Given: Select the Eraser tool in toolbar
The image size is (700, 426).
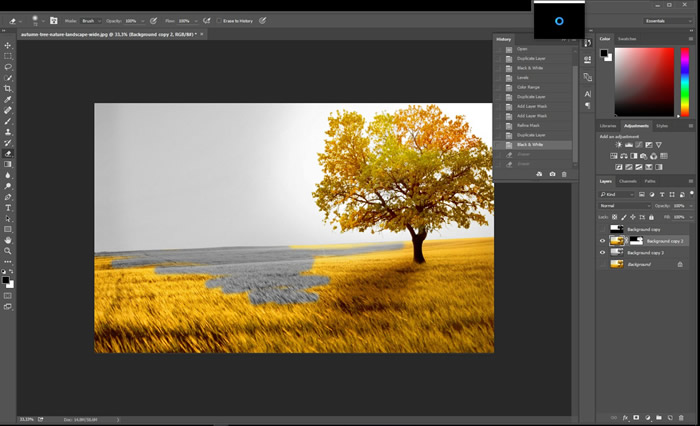Looking at the screenshot, I should click(x=8, y=154).
